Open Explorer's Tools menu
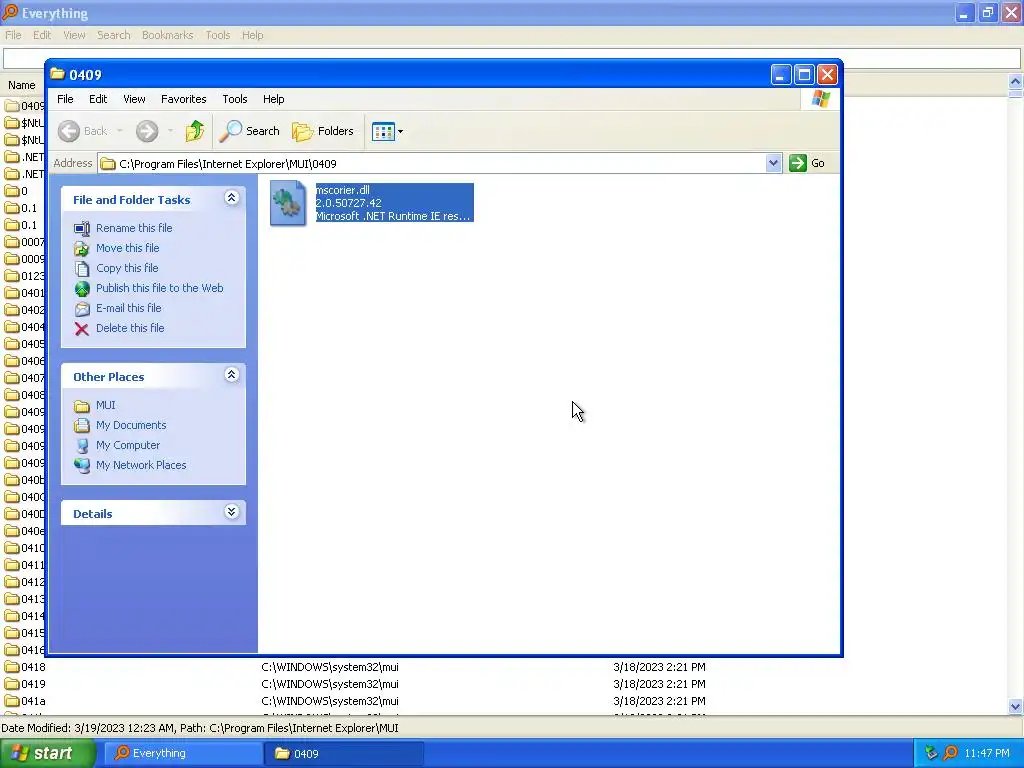This screenshot has width=1024, height=768. (x=234, y=99)
